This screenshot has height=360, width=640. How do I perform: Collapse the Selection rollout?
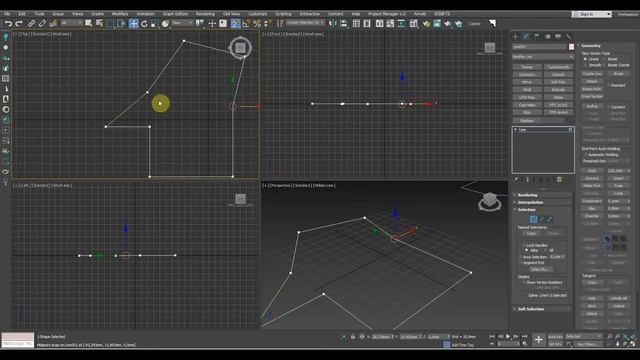click(x=542, y=210)
